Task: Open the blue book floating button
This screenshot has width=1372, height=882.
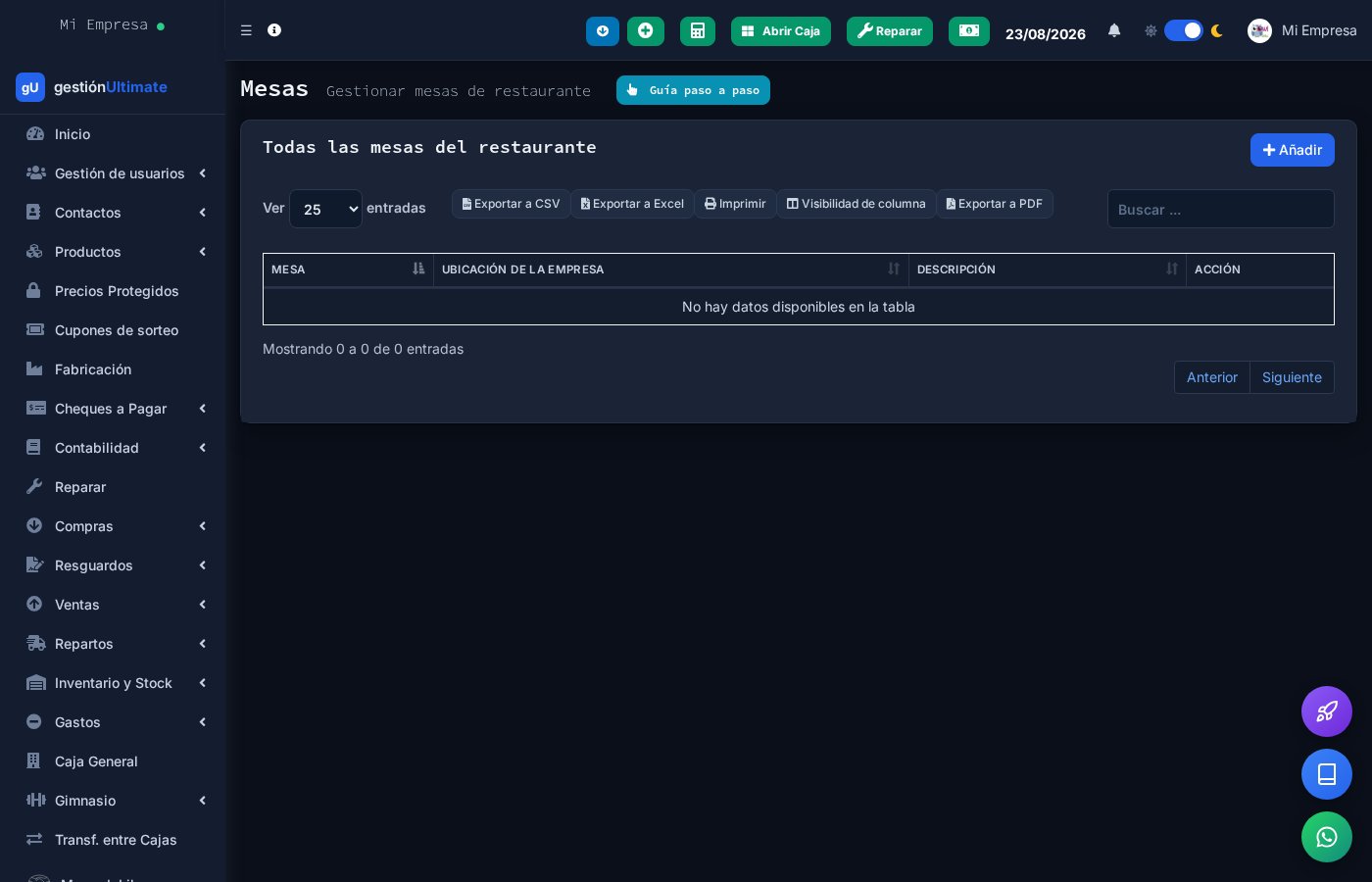Action: pos(1327,774)
